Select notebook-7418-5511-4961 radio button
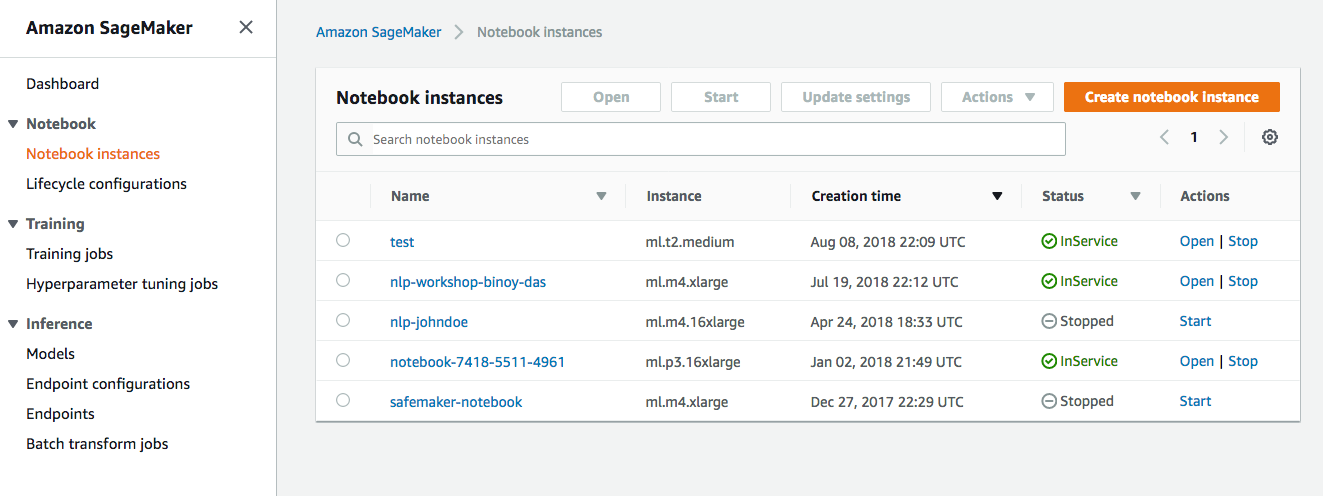Screen dimensions: 1323x496 pos(343,360)
